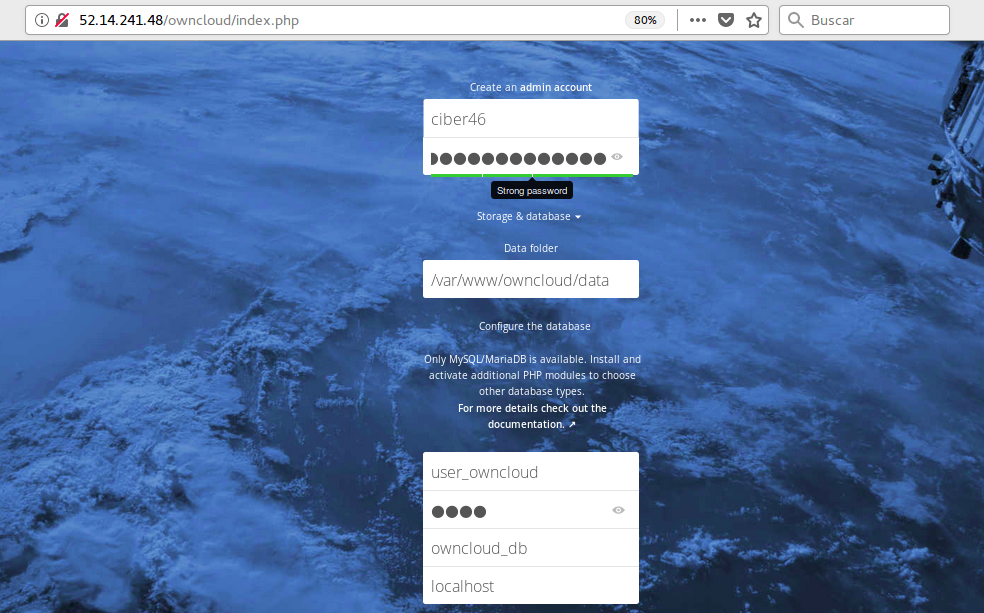The image size is (984, 613).
Task: Click the 'Configure the database' label
Action: coord(535,326)
